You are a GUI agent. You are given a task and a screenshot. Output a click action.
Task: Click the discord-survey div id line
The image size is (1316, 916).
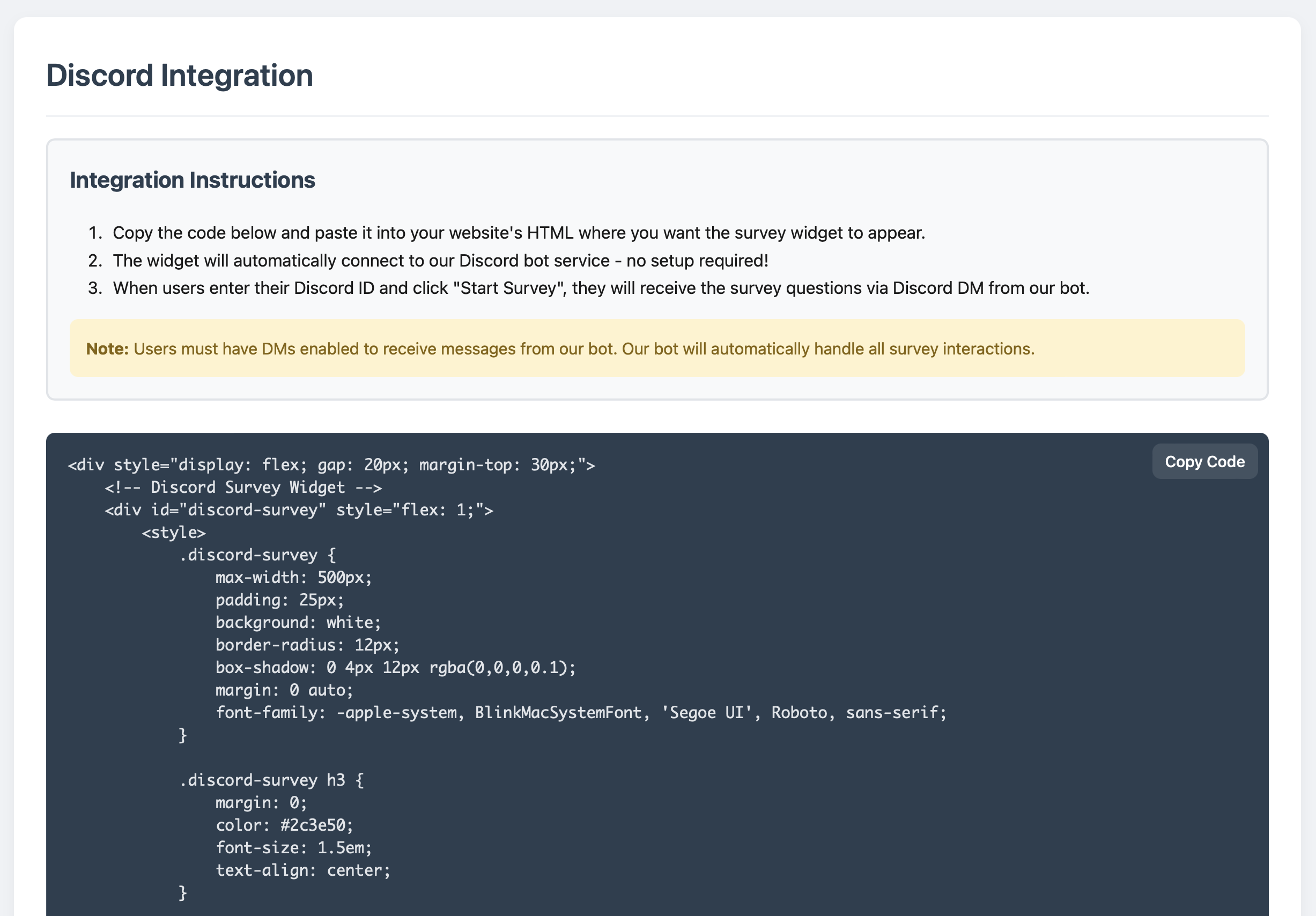299,509
